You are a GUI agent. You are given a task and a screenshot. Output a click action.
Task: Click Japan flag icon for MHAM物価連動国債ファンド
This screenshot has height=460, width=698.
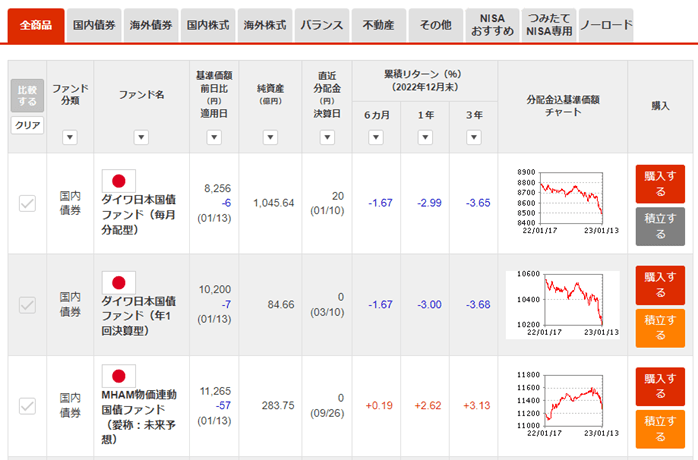coord(119,377)
